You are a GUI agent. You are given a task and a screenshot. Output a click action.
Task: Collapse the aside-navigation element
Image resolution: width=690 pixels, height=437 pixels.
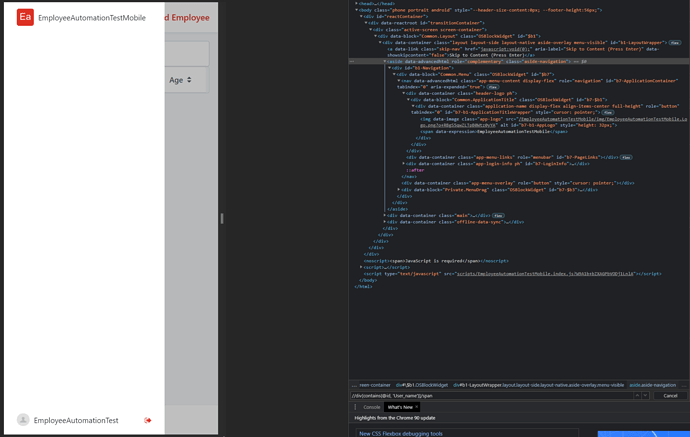(385, 62)
